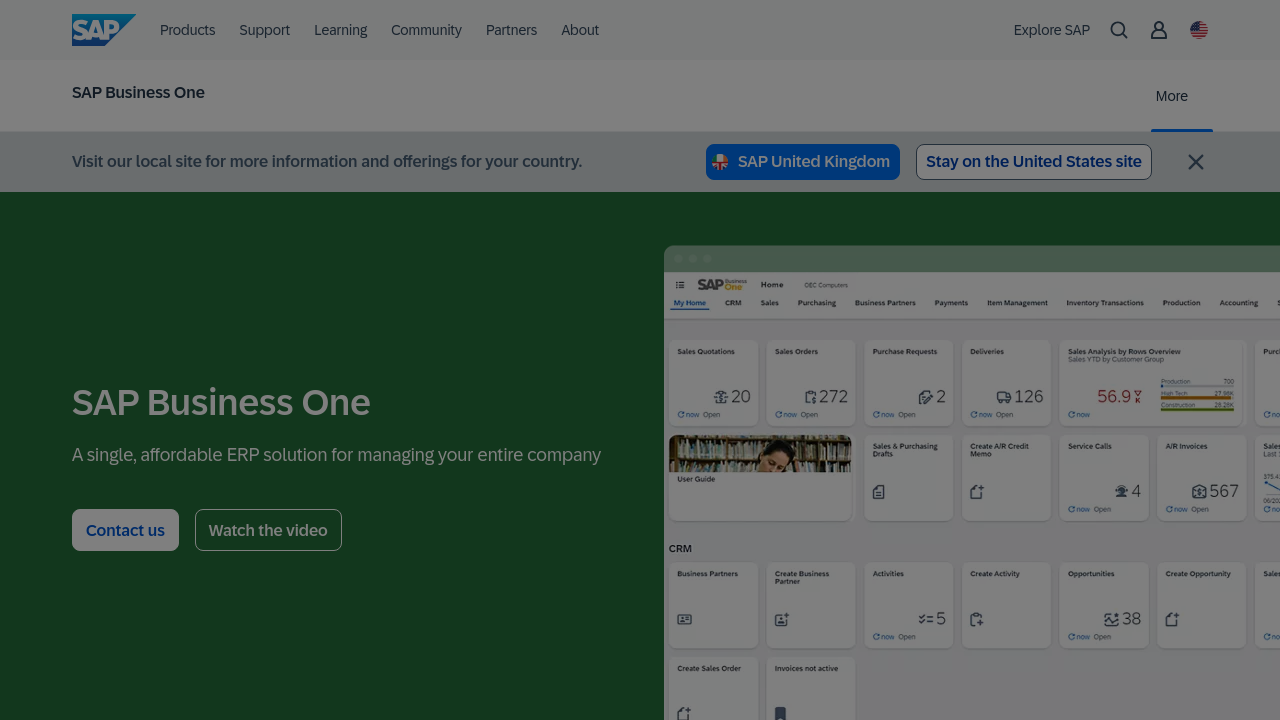Click the Explore SAP link

[x=1051, y=30]
